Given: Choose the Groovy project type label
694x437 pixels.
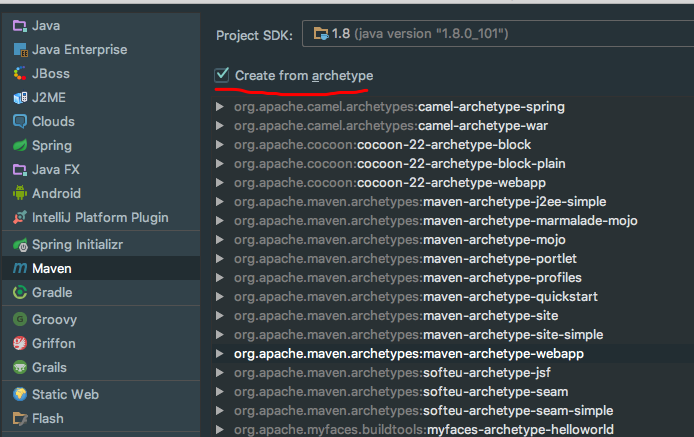Looking at the screenshot, I should [x=54, y=320].
